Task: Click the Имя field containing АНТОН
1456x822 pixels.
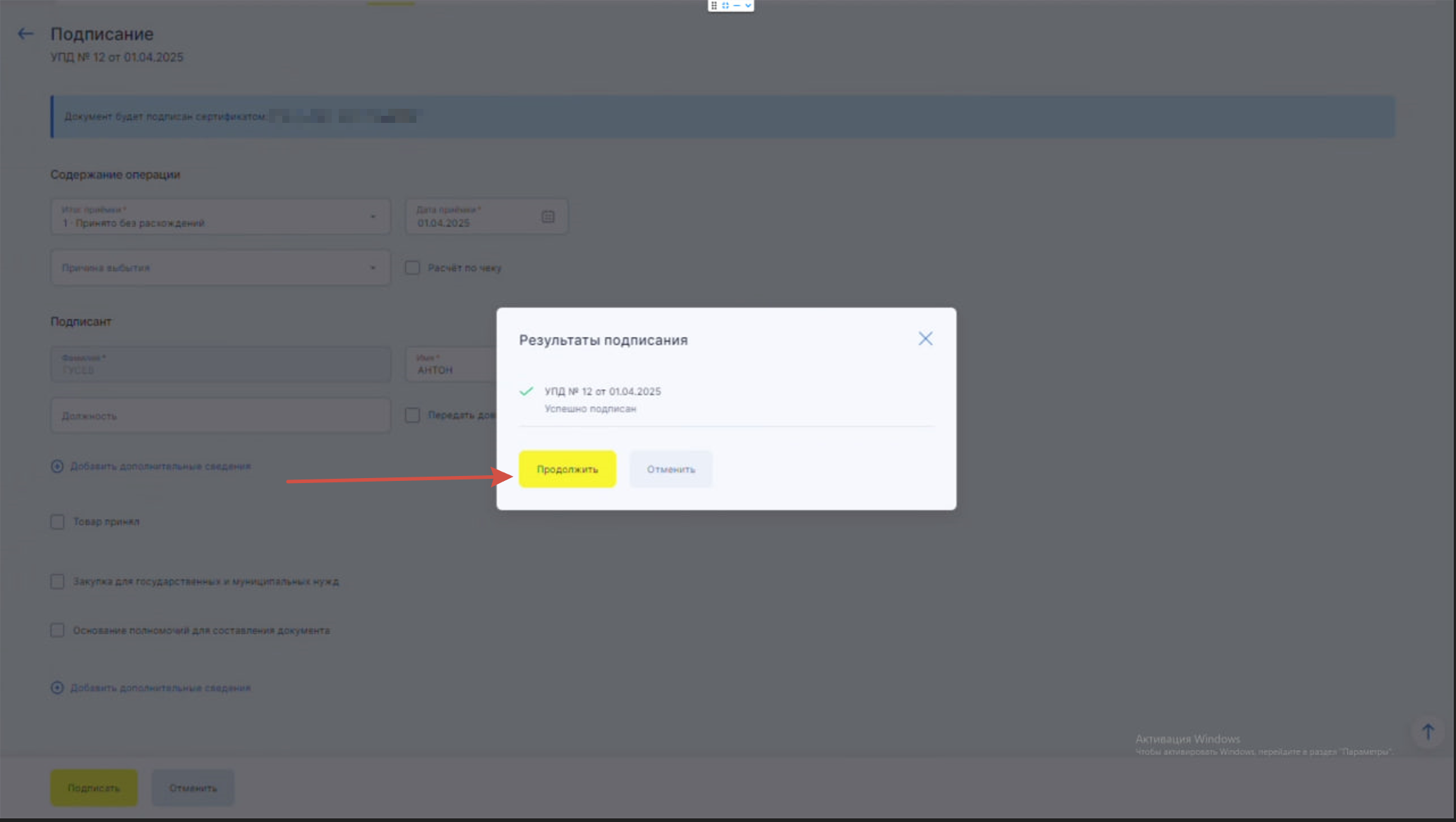Action: 451,364
